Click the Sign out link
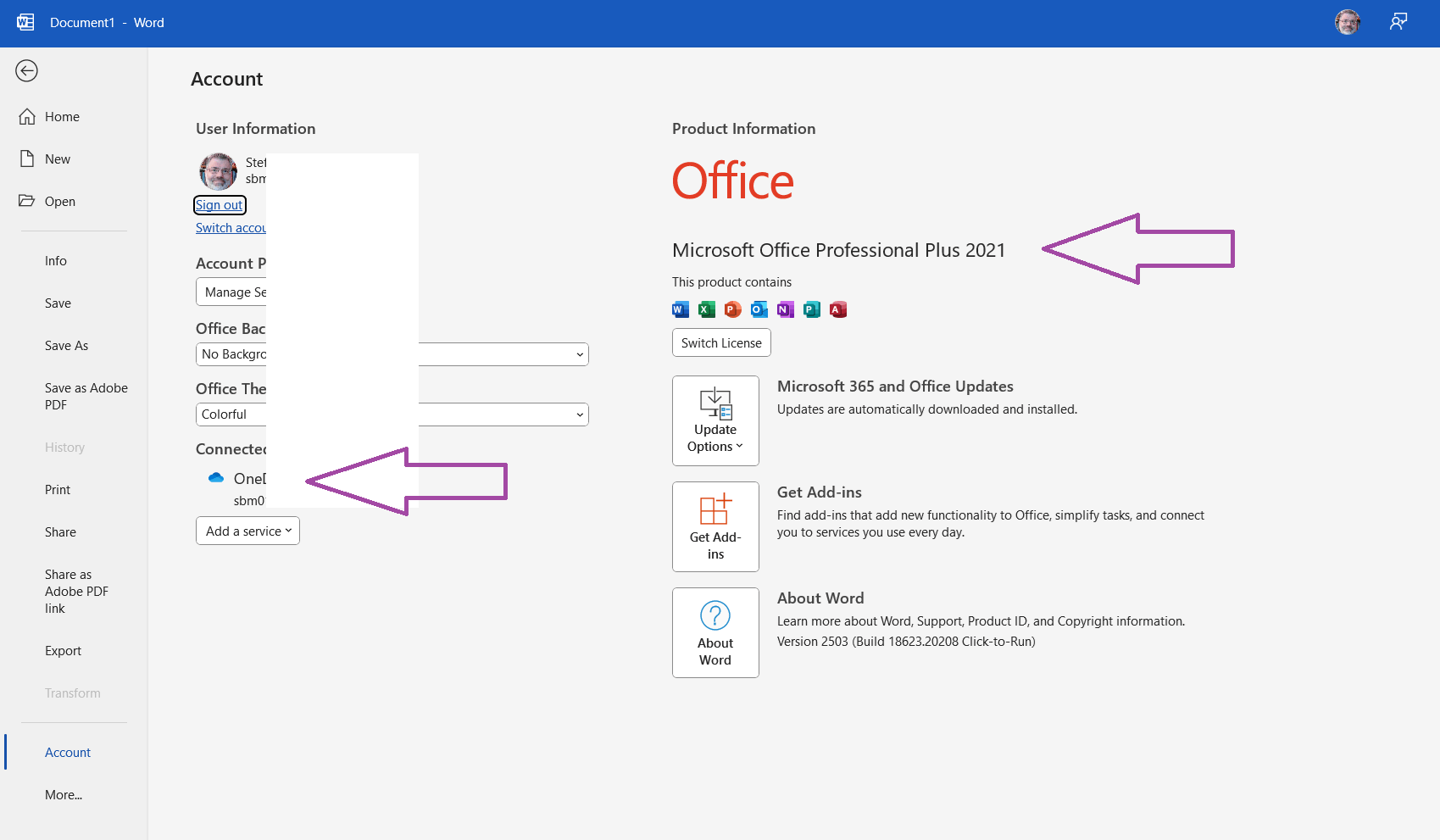Viewport: 1440px width, 840px height. click(220, 205)
